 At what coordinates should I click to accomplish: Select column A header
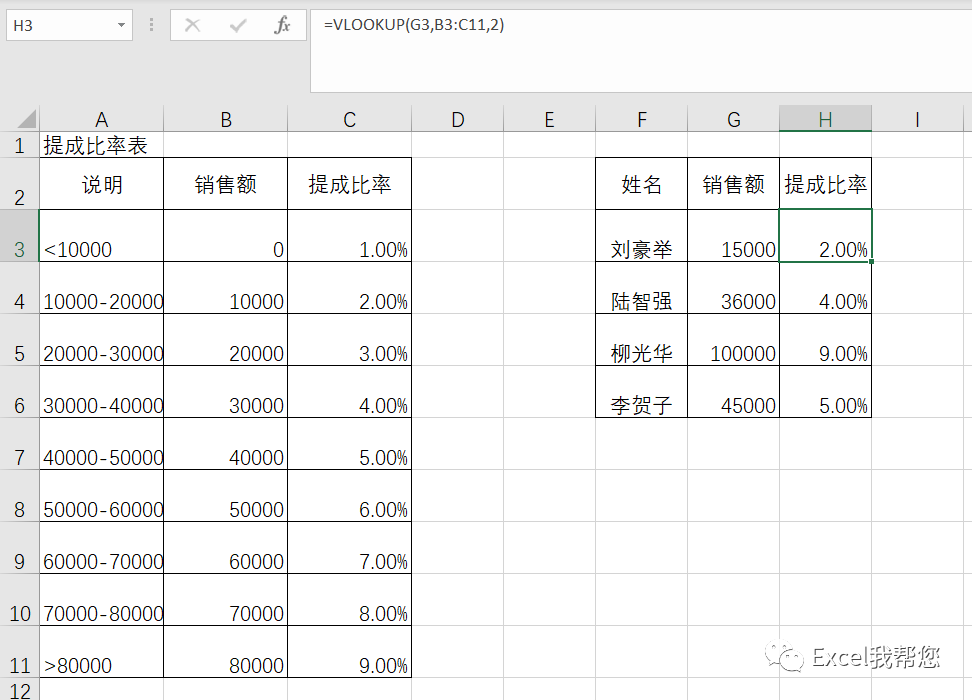click(102, 119)
